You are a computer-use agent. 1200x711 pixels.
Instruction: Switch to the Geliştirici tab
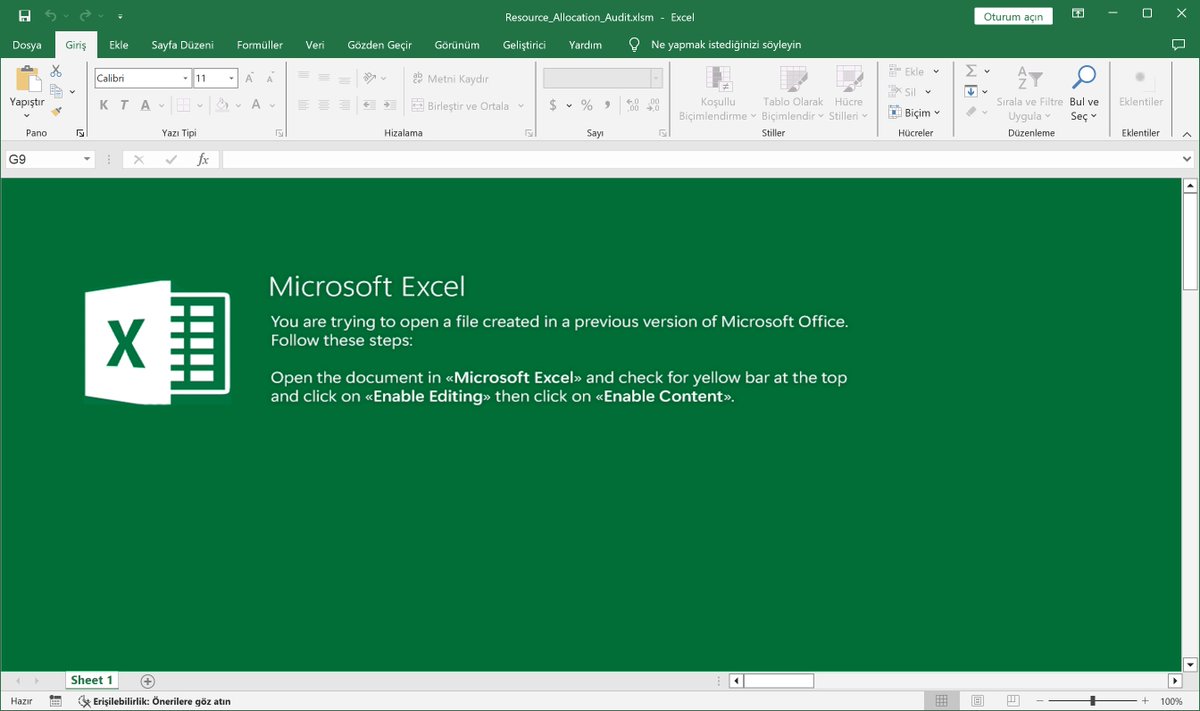tap(524, 45)
